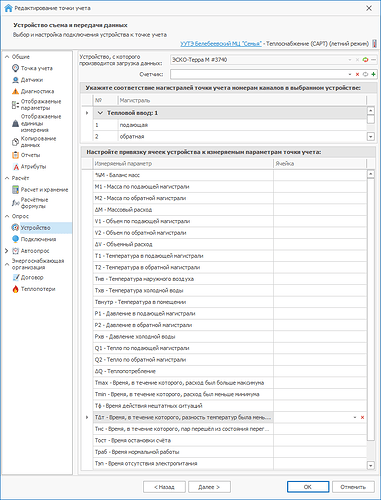Click the green-red swap icon in device field
Screen dimensions: 381x500
(365, 60)
